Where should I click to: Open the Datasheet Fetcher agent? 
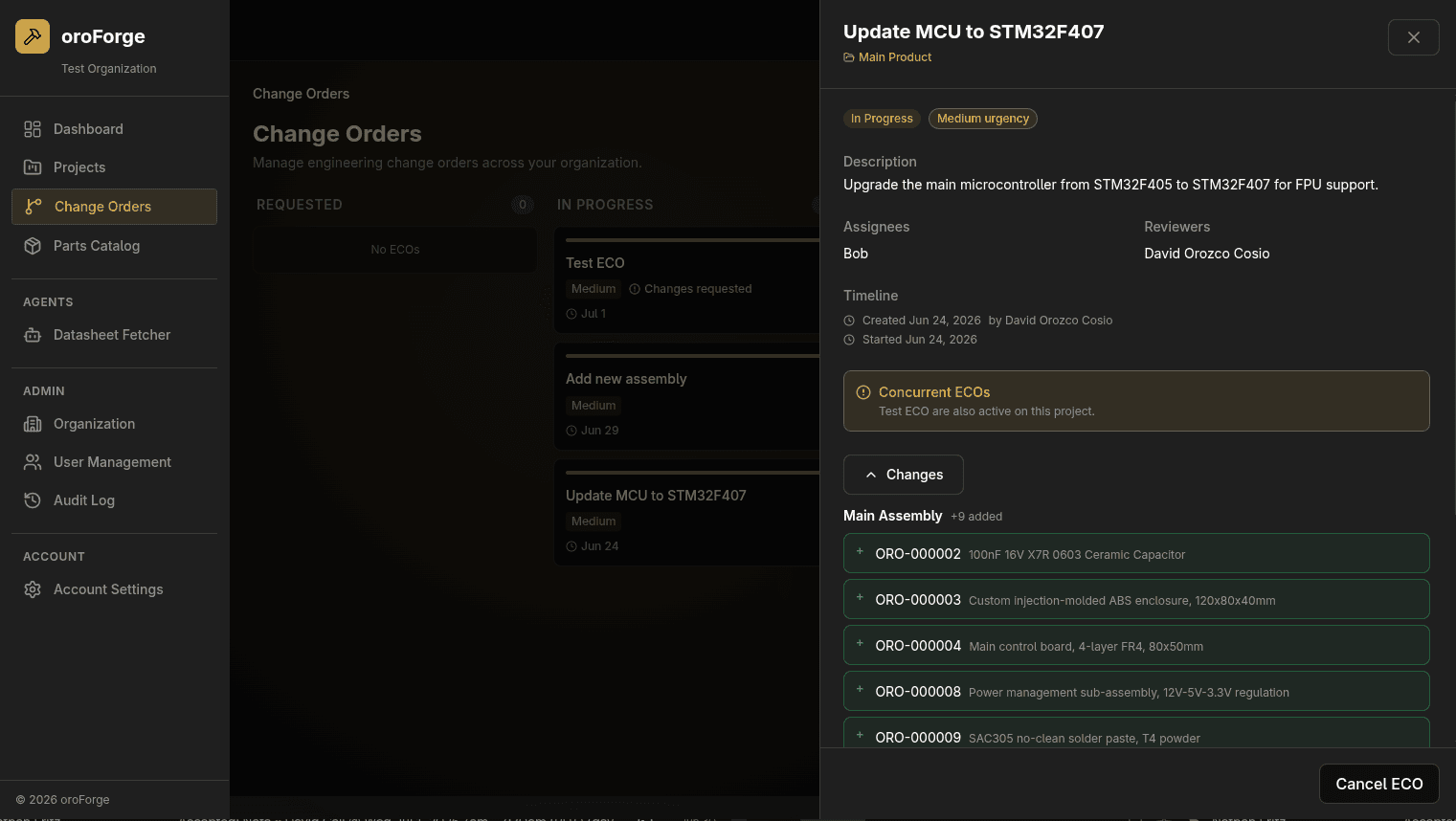click(x=114, y=335)
